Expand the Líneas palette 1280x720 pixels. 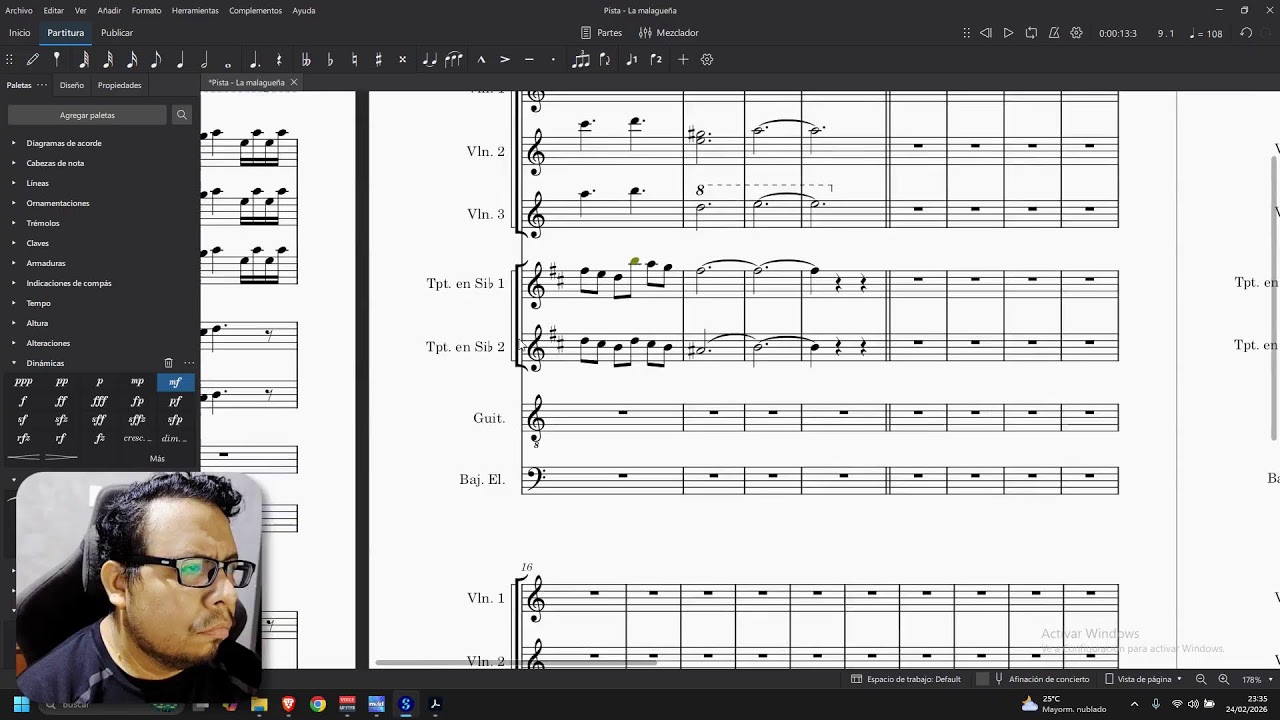pos(14,183)
